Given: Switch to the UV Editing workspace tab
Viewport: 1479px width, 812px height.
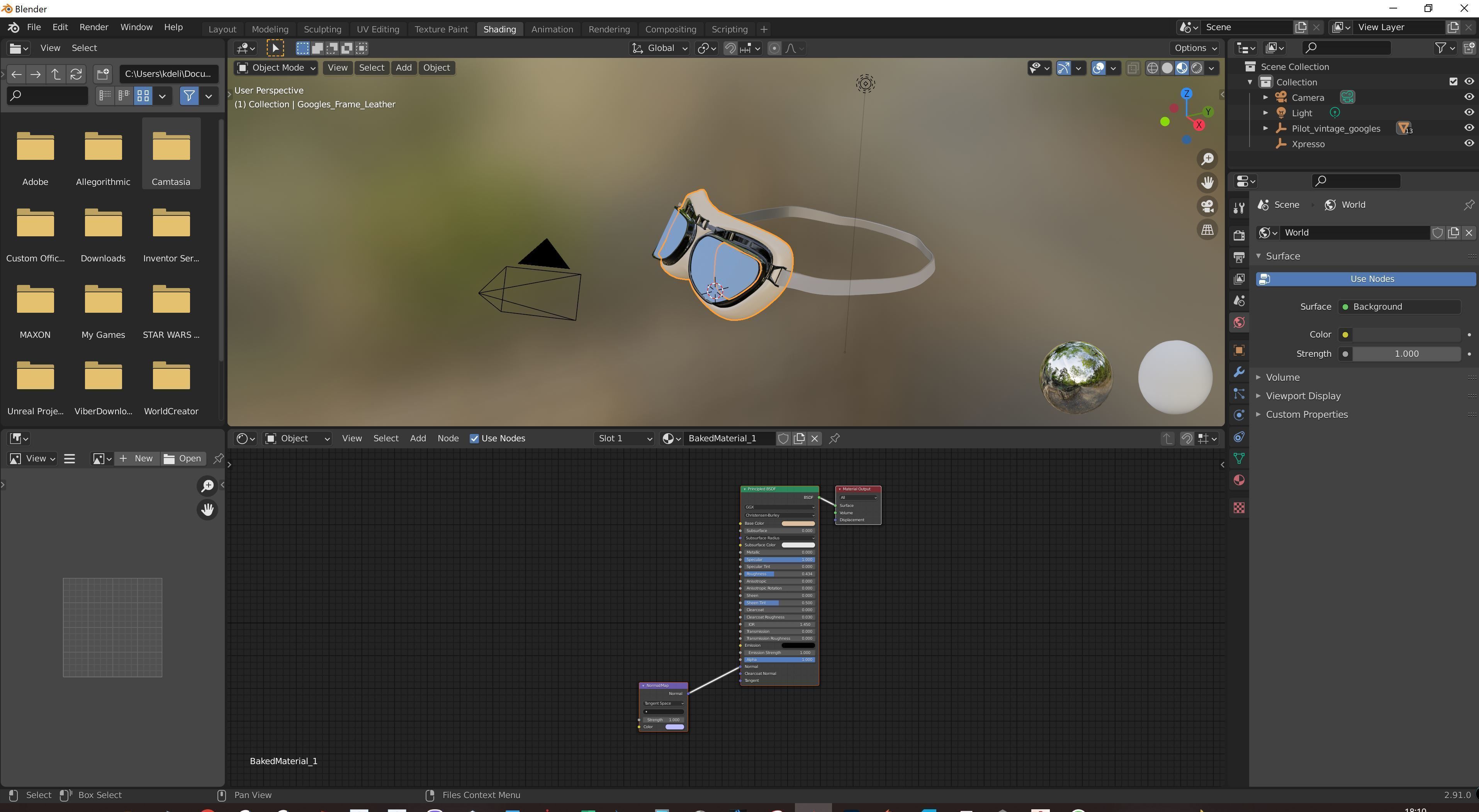Looking at the screenshot, I should coord(377,29).
